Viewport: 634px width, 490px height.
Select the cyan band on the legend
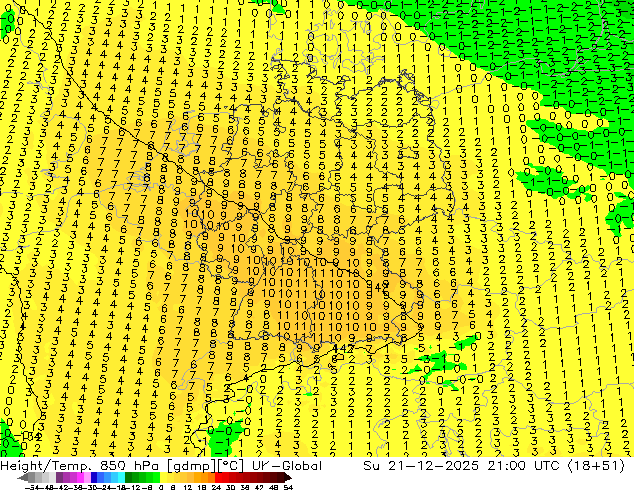121,478
